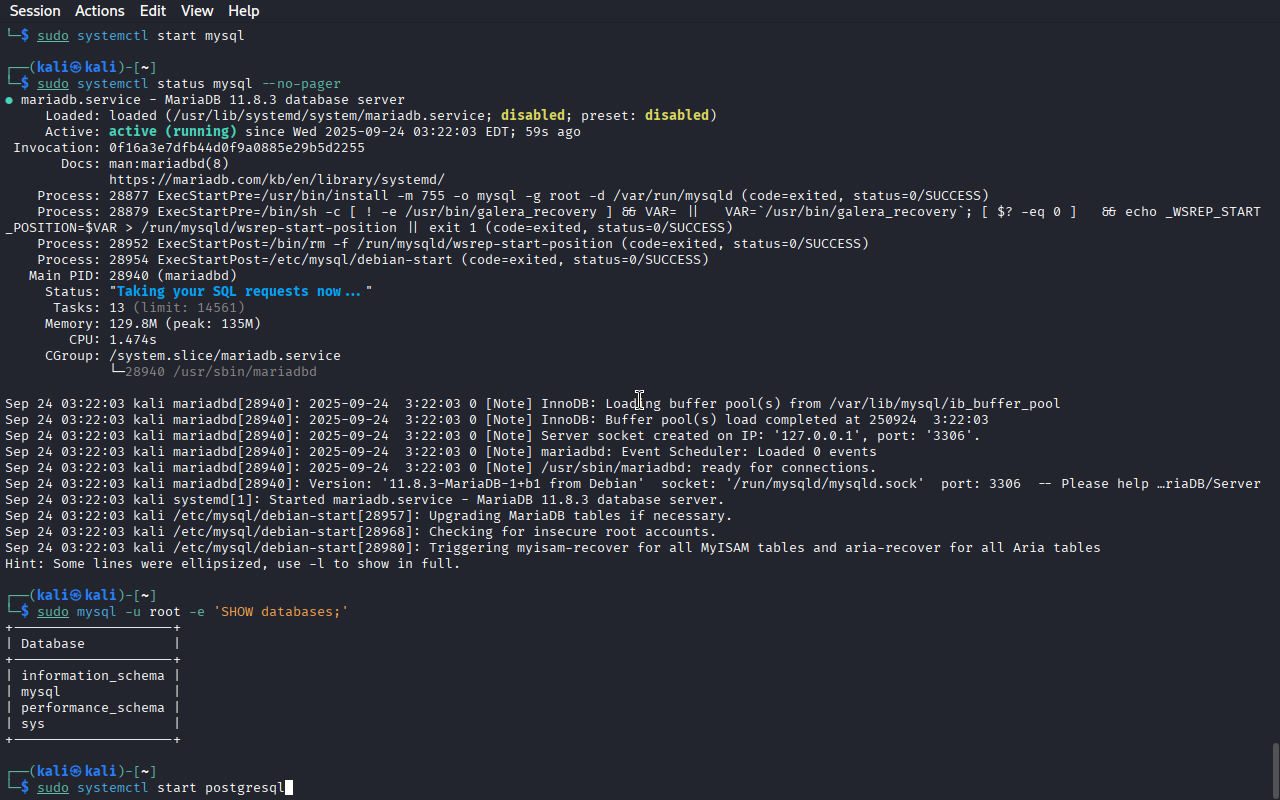Open the Actions menu
This screenshot has width=1280, height=800.
tap(100, 11)
